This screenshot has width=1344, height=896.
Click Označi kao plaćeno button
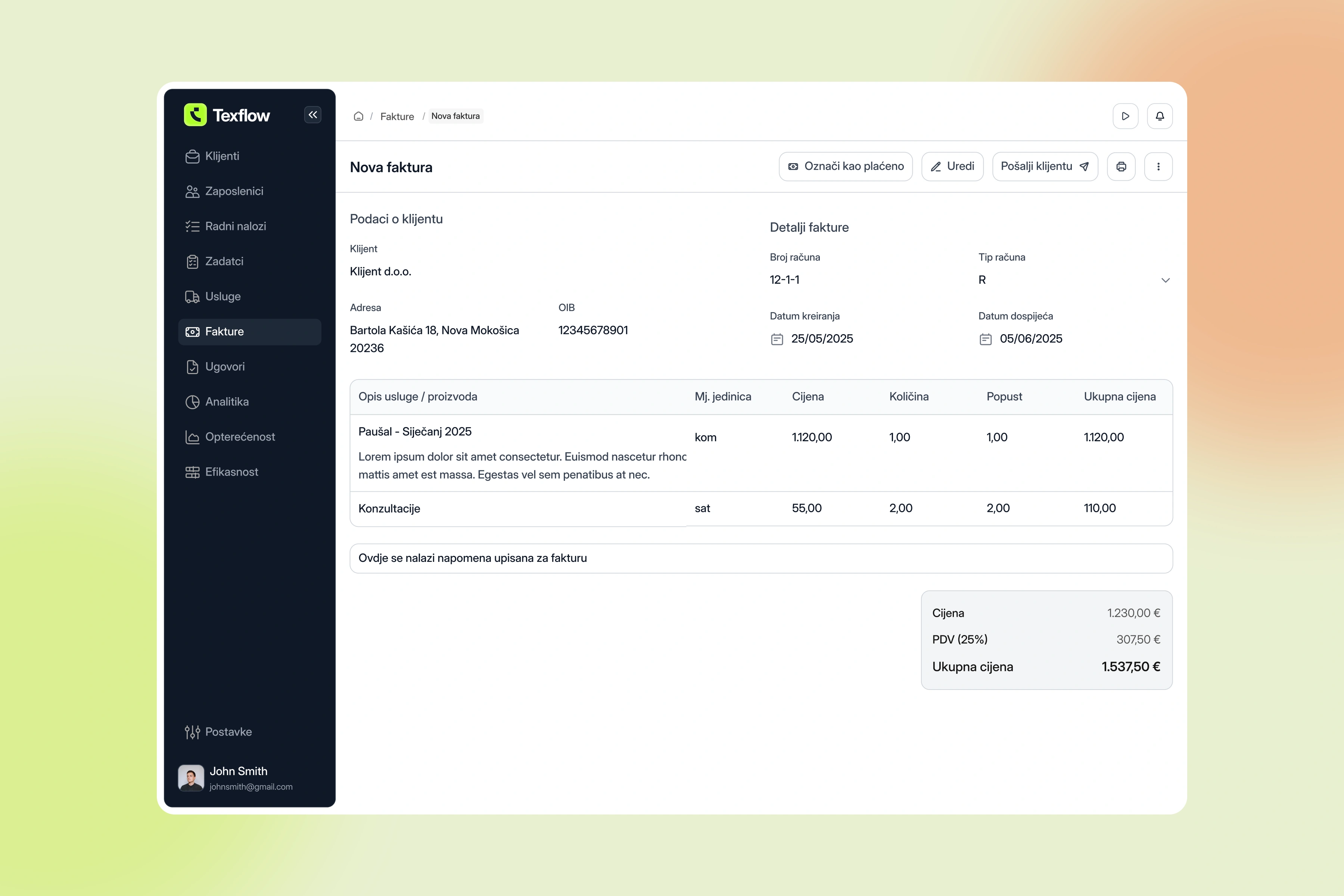pos(845,166)
